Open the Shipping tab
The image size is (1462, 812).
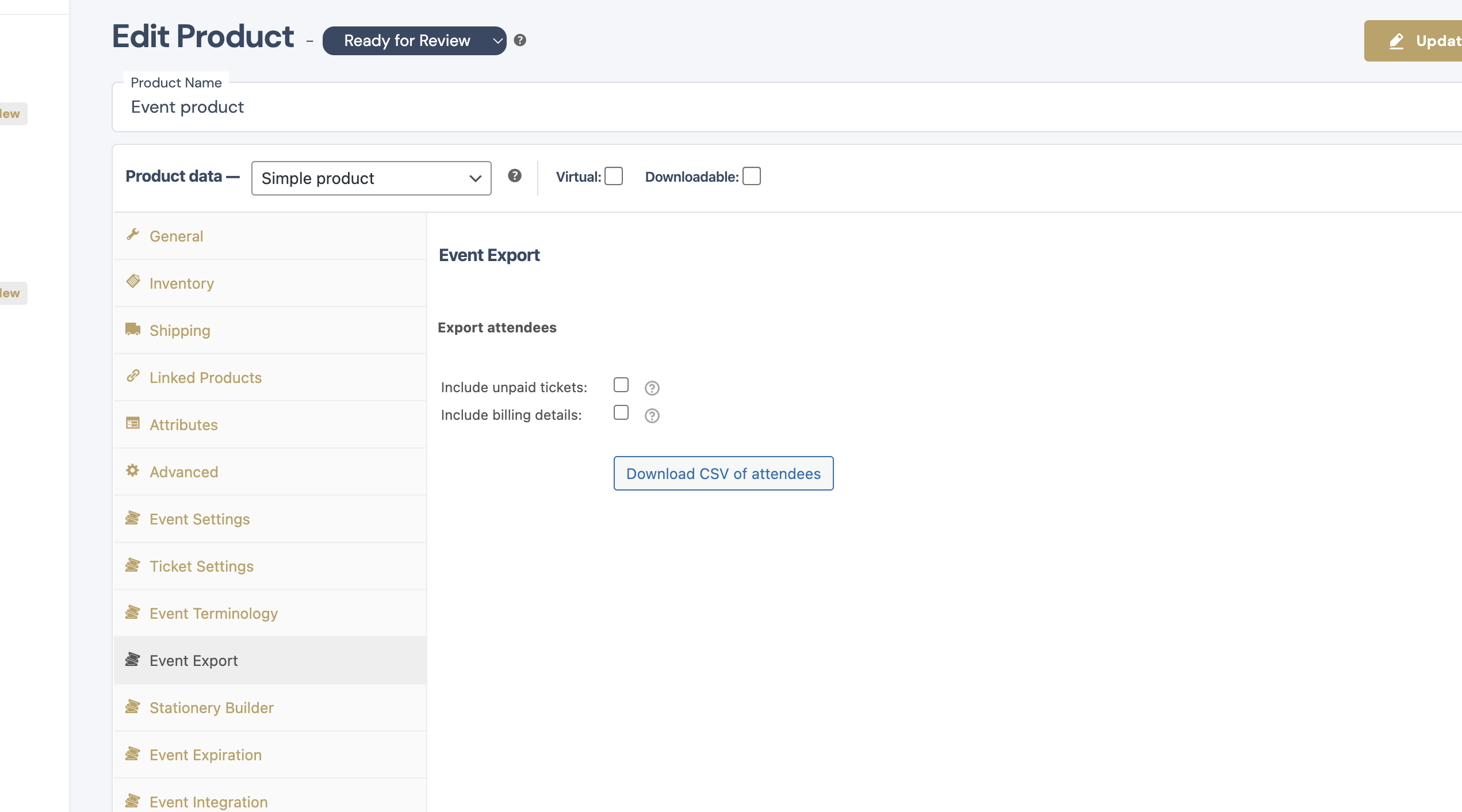point(270,331)
